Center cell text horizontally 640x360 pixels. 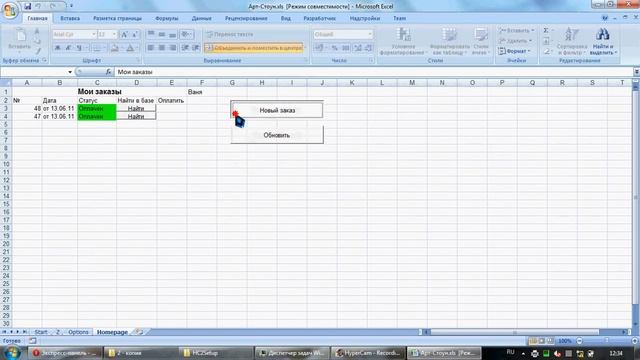click(x=162, y=48)
